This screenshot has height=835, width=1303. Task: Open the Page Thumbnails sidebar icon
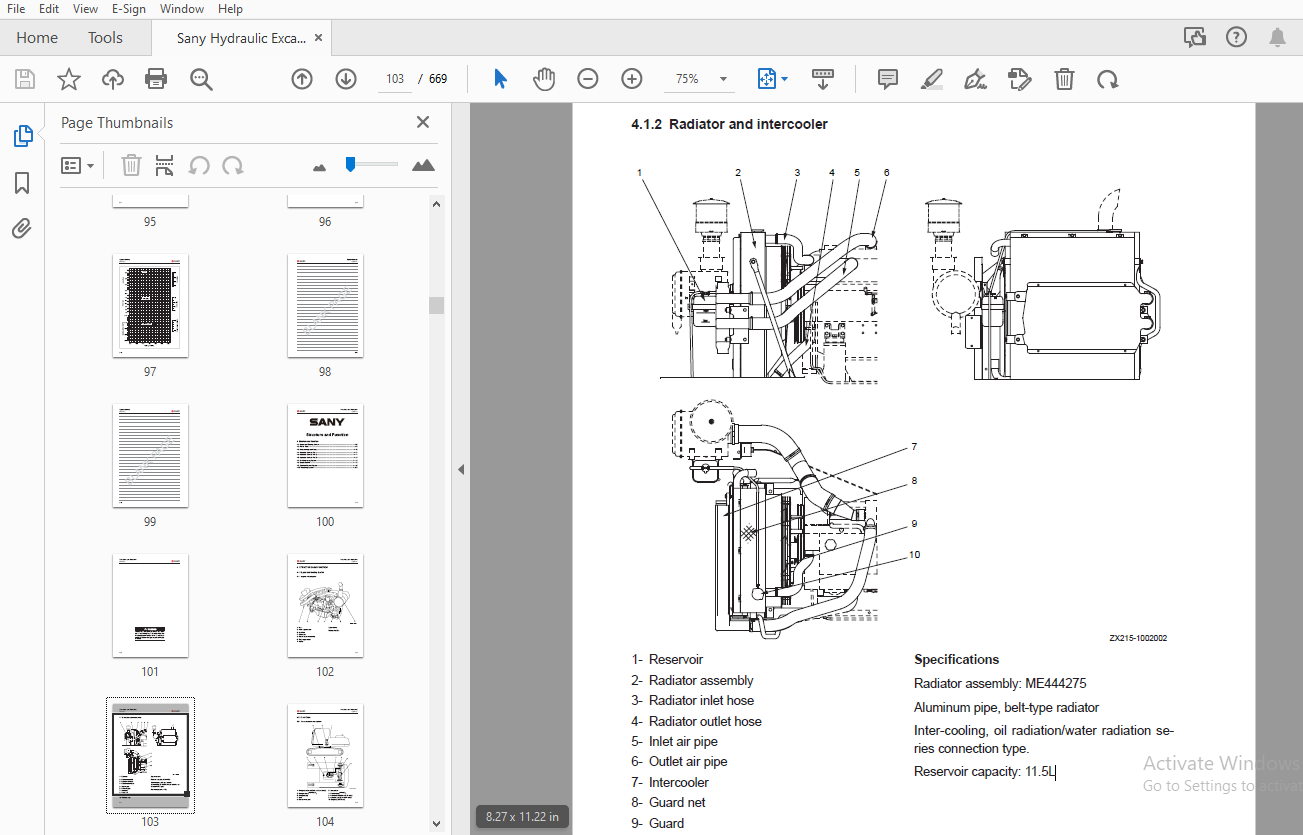[22, 137]
